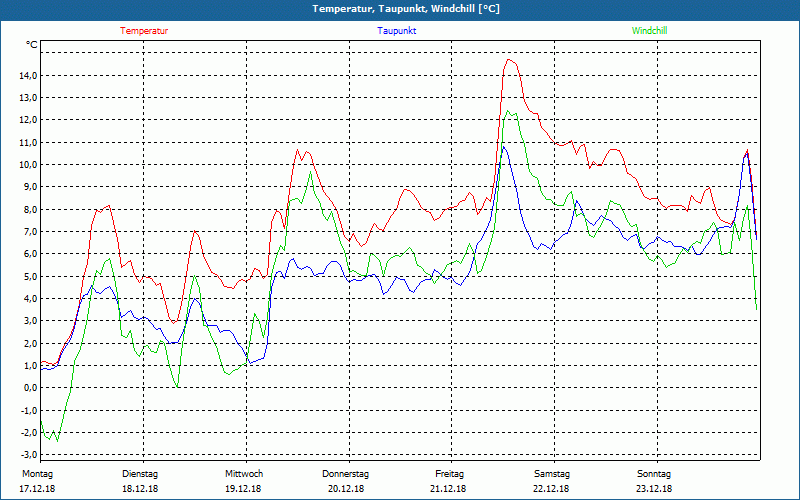
Task: Click the date 19.12.18
Action: click(x=243, y=489)
